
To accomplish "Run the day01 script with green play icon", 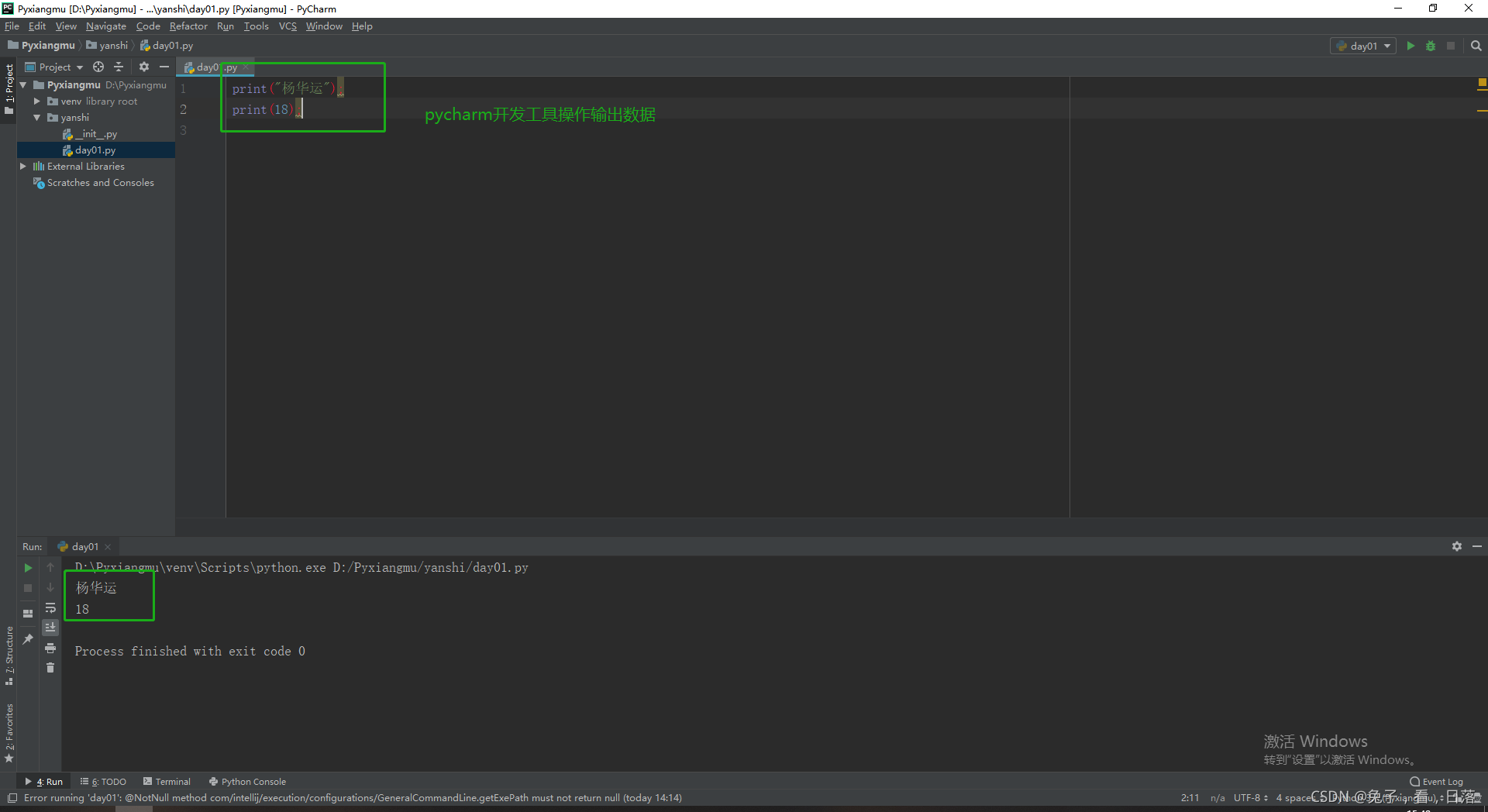I will coord(1410,46).
